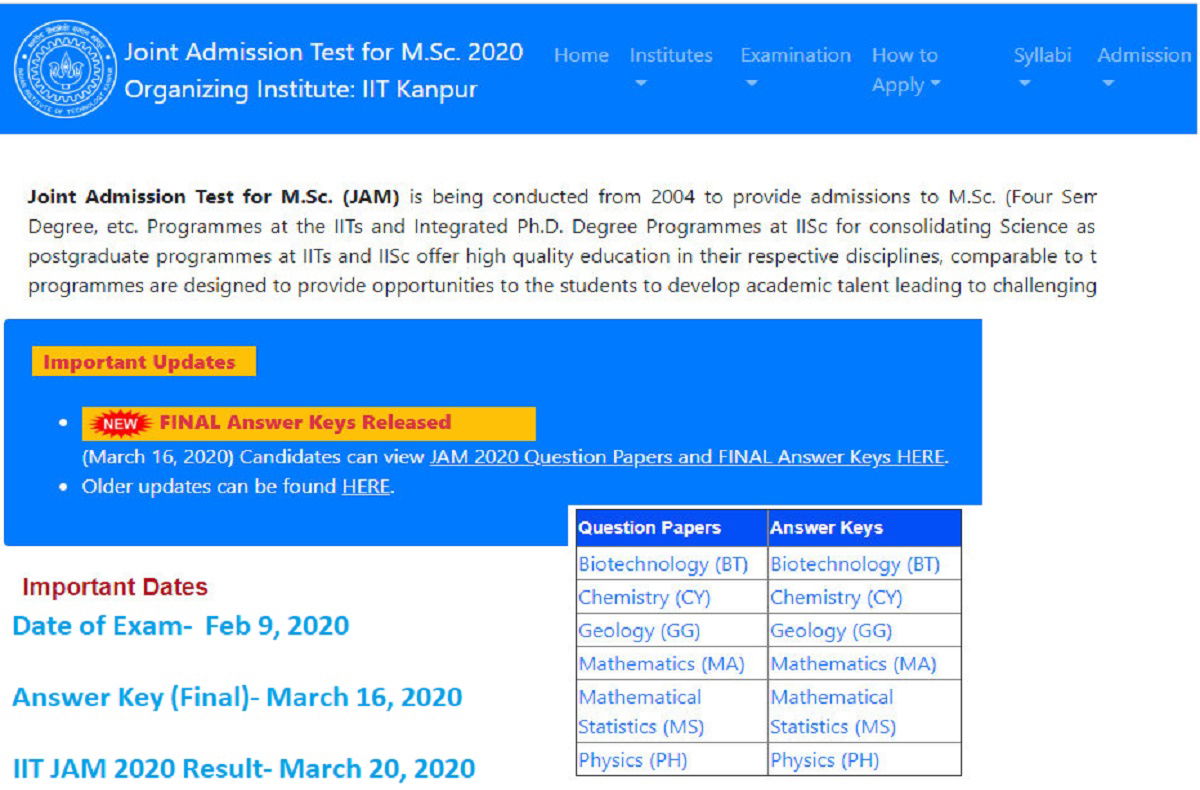This screenshot has height=790, width=1200.
Task: Click the FINAL Answer Keys Released banner
Action: pyautogui.click(x=308, y=423)
